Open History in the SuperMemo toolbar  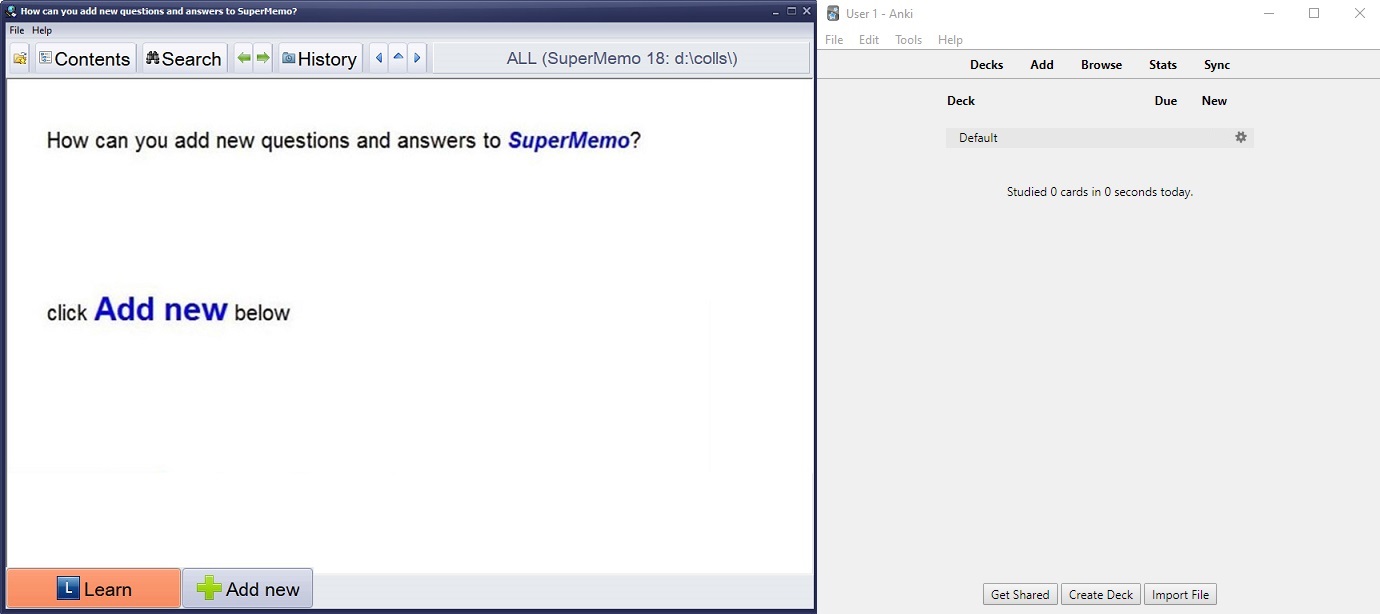point(320,59)
